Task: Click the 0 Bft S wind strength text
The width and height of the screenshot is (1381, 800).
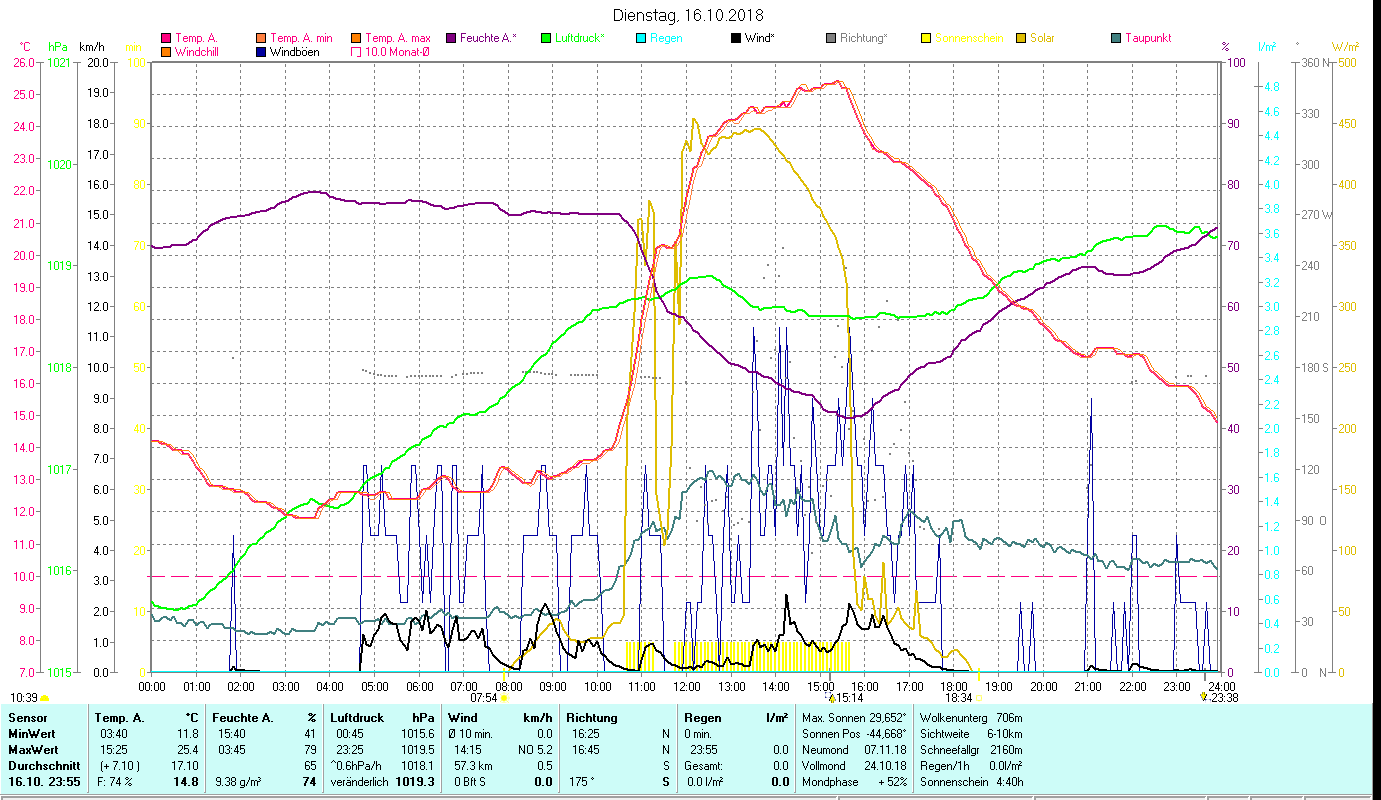Action: 469,781
